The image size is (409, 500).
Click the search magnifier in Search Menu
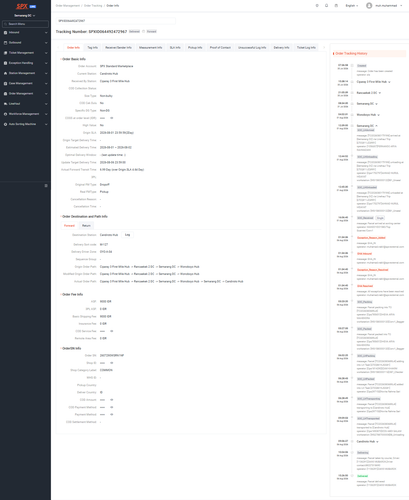(x=6, y=24)
